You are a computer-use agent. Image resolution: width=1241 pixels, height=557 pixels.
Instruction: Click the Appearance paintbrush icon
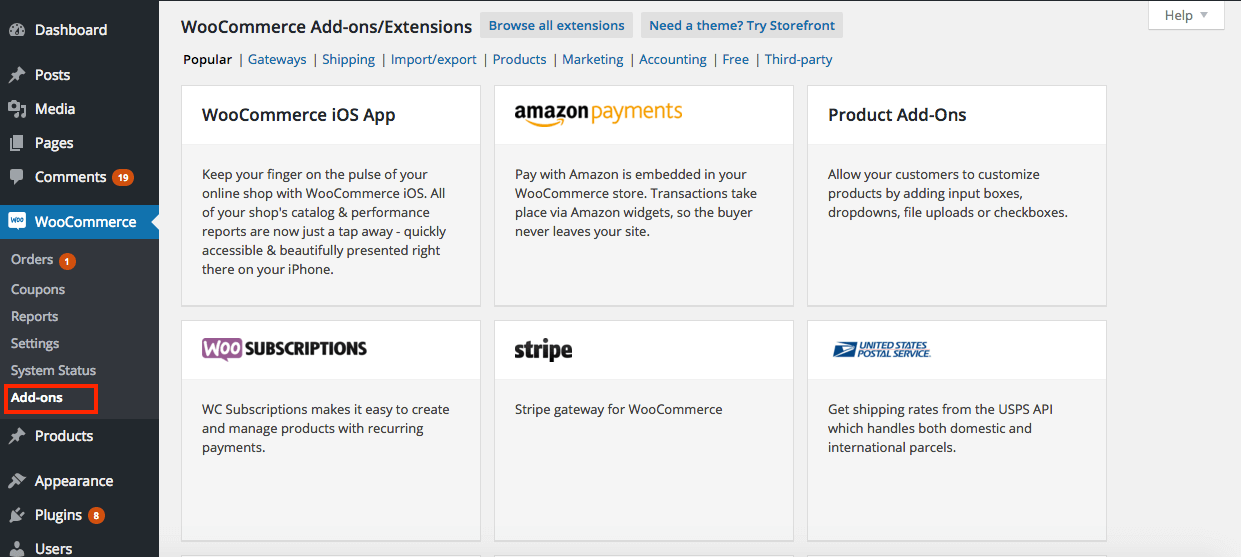tap(17, 481)
